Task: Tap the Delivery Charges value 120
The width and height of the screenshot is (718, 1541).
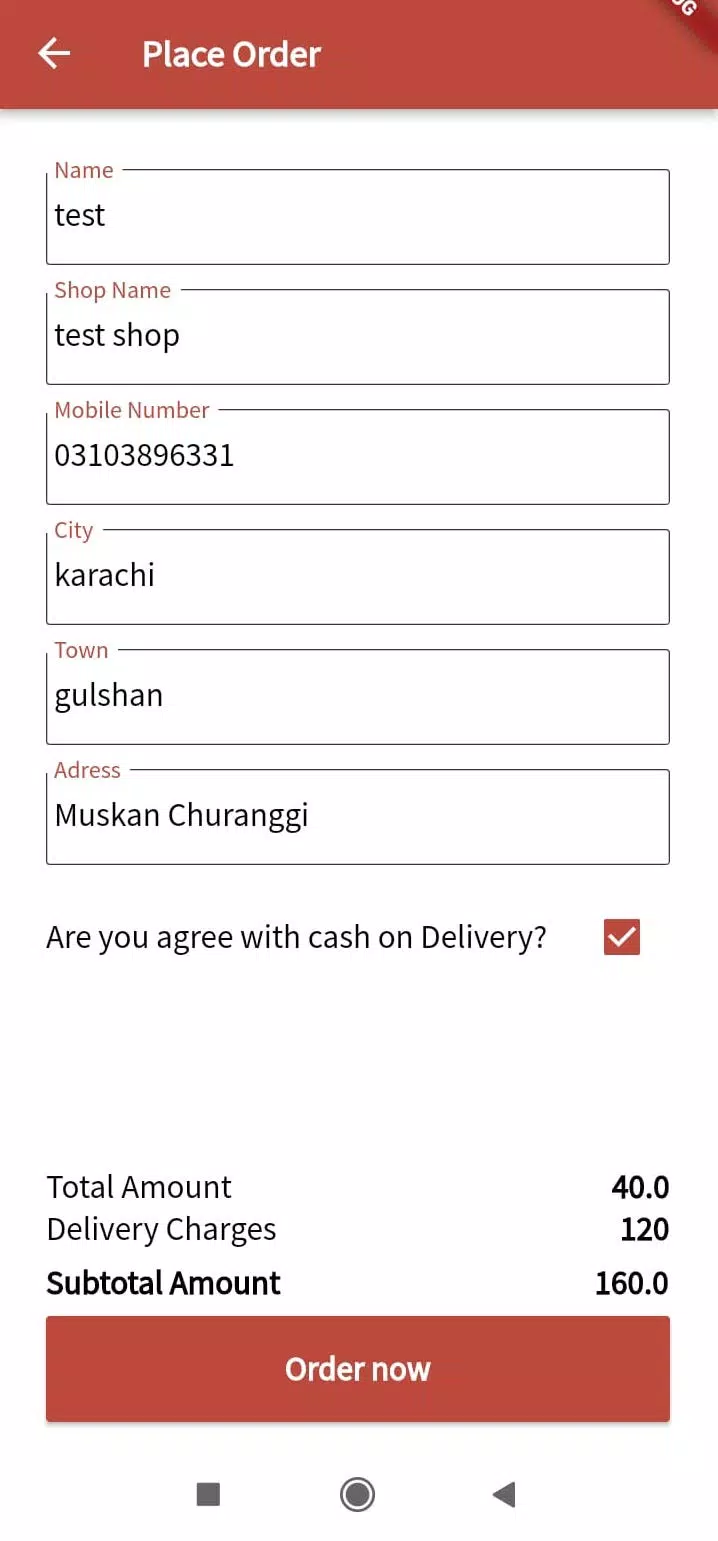Action: point(644,1229)
